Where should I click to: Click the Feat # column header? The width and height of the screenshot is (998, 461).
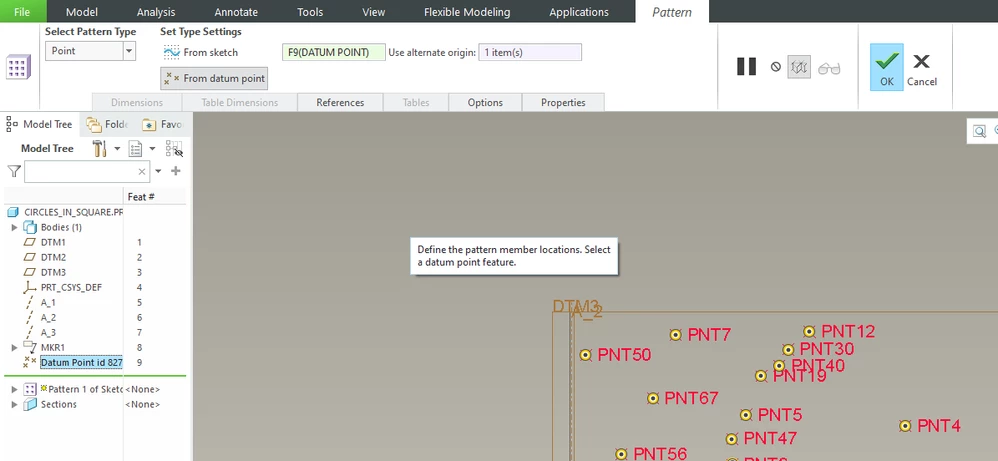141,197
